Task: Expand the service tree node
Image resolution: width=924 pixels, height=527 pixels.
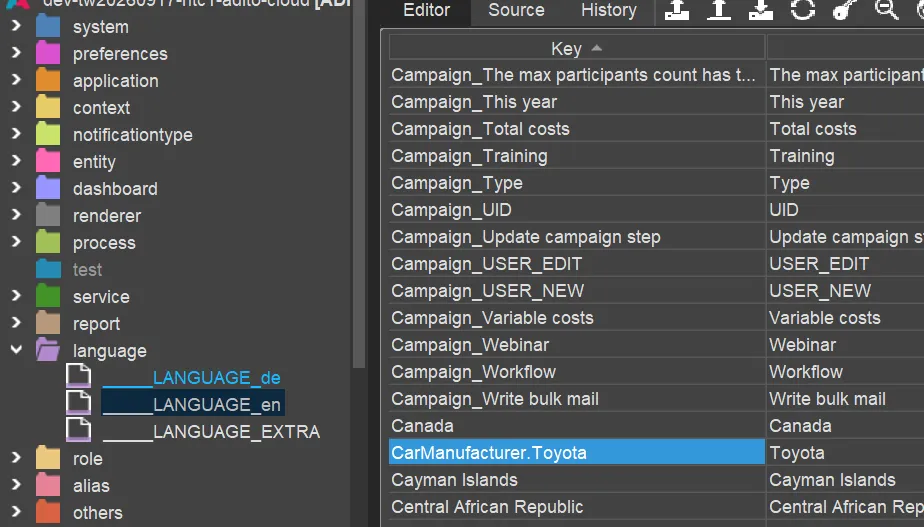Action: 16,296
